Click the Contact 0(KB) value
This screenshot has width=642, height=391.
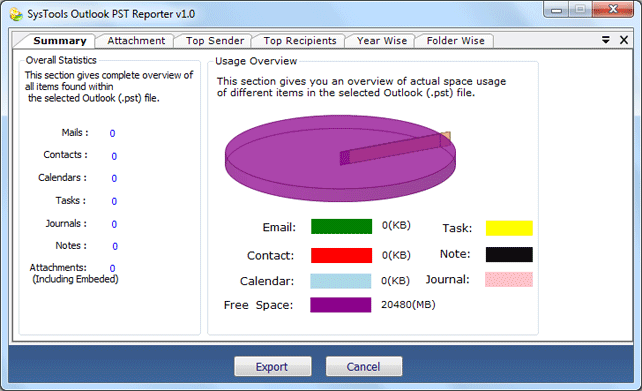click(396, 255)
